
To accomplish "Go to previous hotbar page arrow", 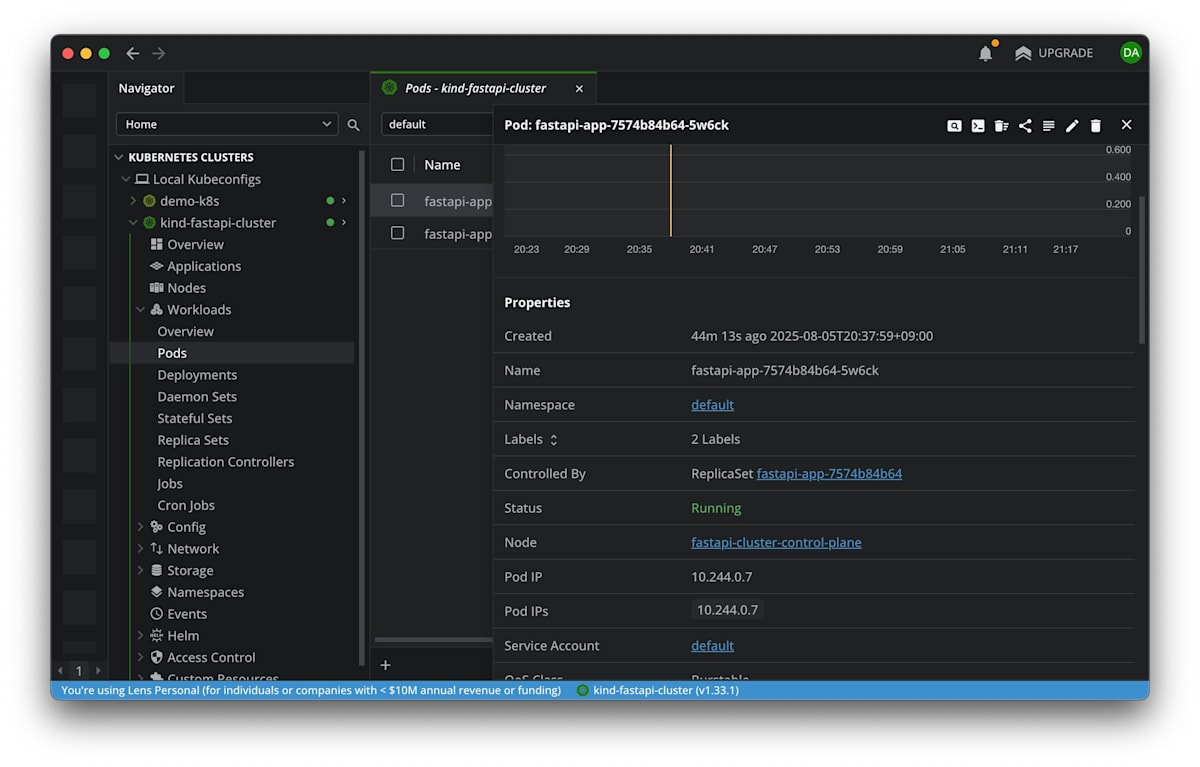I will [60, 671].
